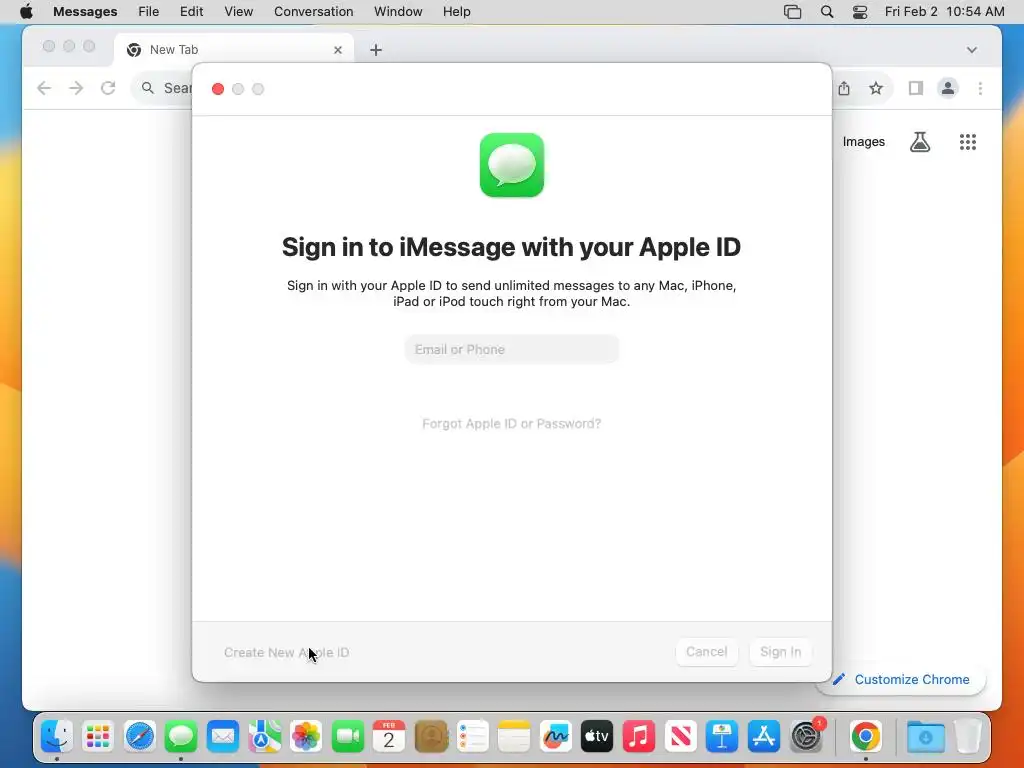Click Stage Manager icon in menu bar

pos(792,12)
